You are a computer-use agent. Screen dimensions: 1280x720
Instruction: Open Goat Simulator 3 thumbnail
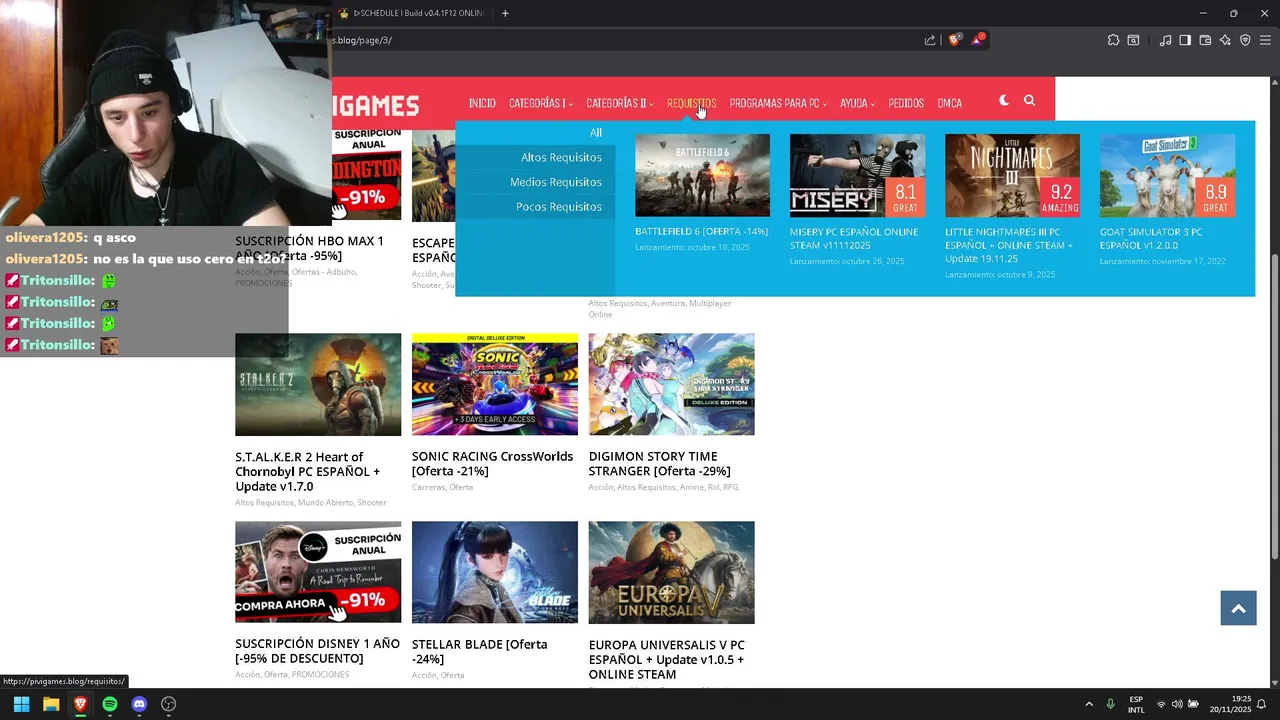(1167, 175)
